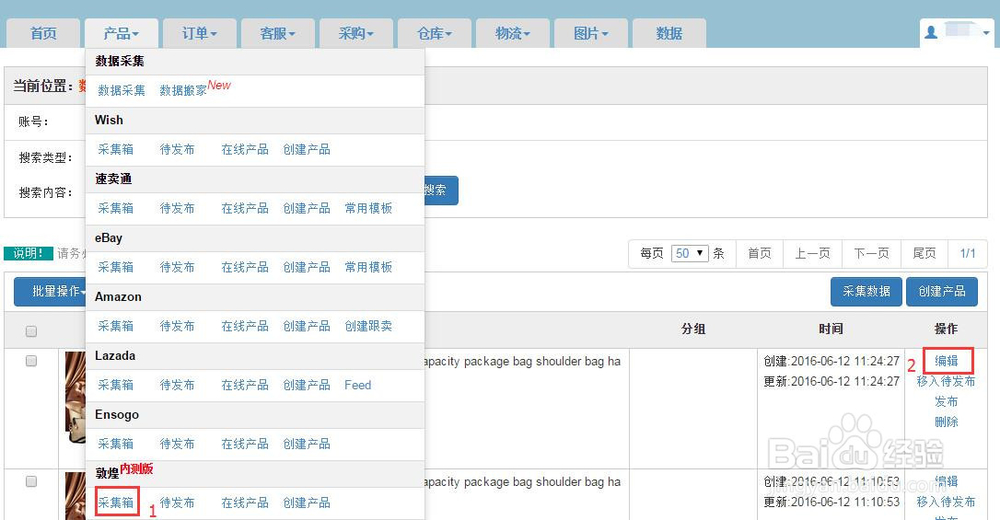Image resolution: width=1000 pixels, height=520 pixels.
Task: Click 编辑 for product created 11:10:53
Action: click(x=946, y=482)
